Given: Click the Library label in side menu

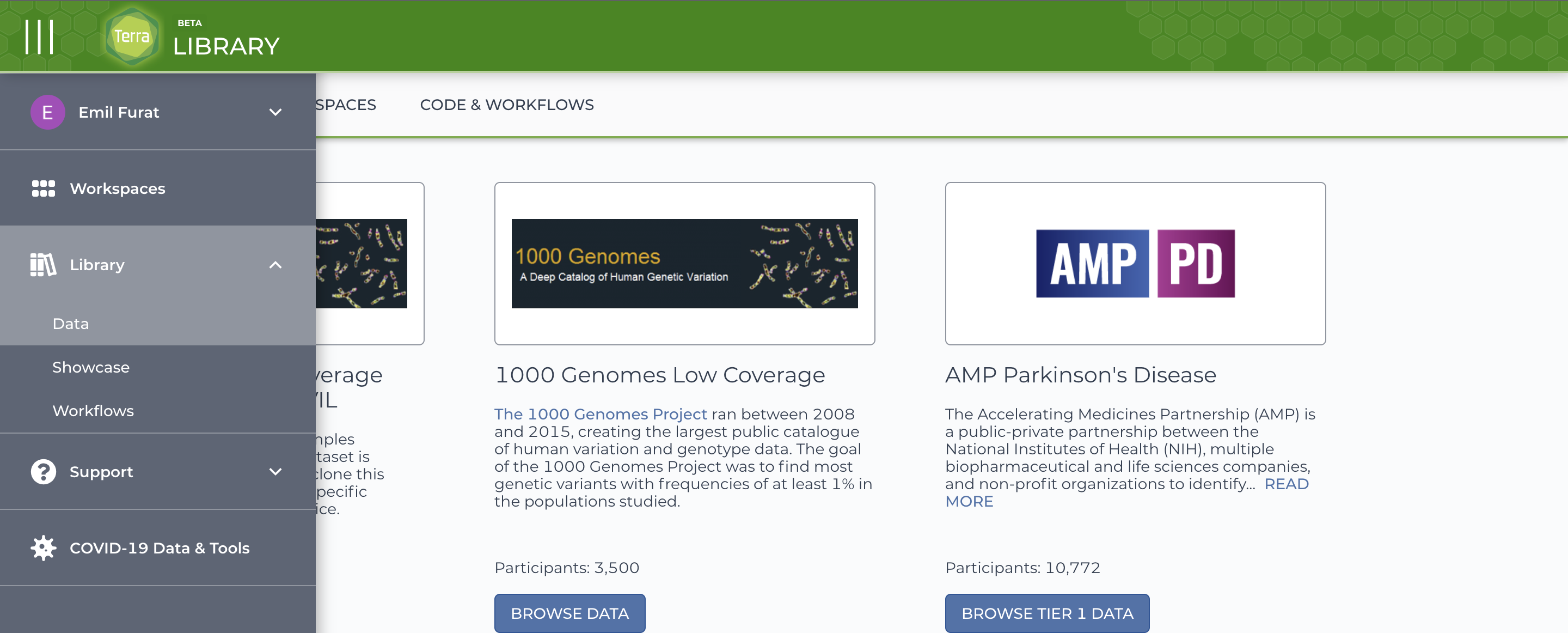Looking at the screenshot, I should point(97,264).
